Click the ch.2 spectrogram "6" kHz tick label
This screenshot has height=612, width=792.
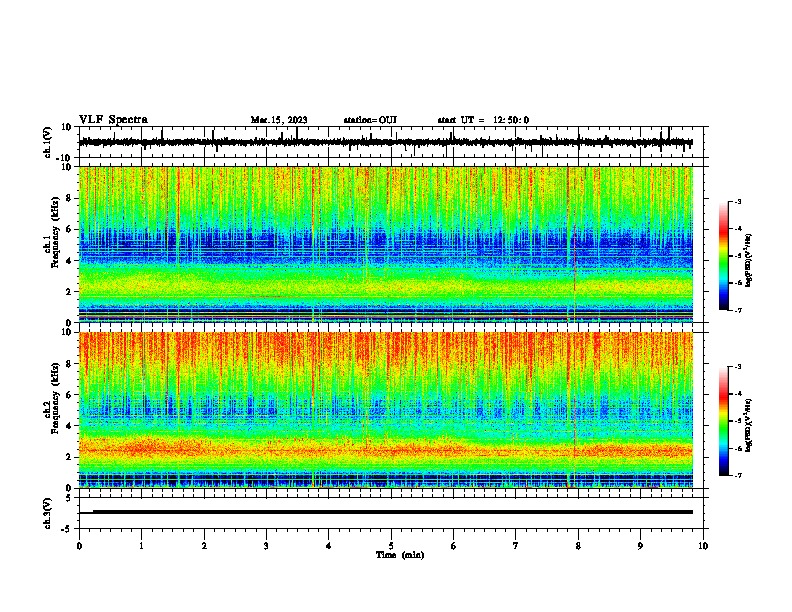pos(69,395)
